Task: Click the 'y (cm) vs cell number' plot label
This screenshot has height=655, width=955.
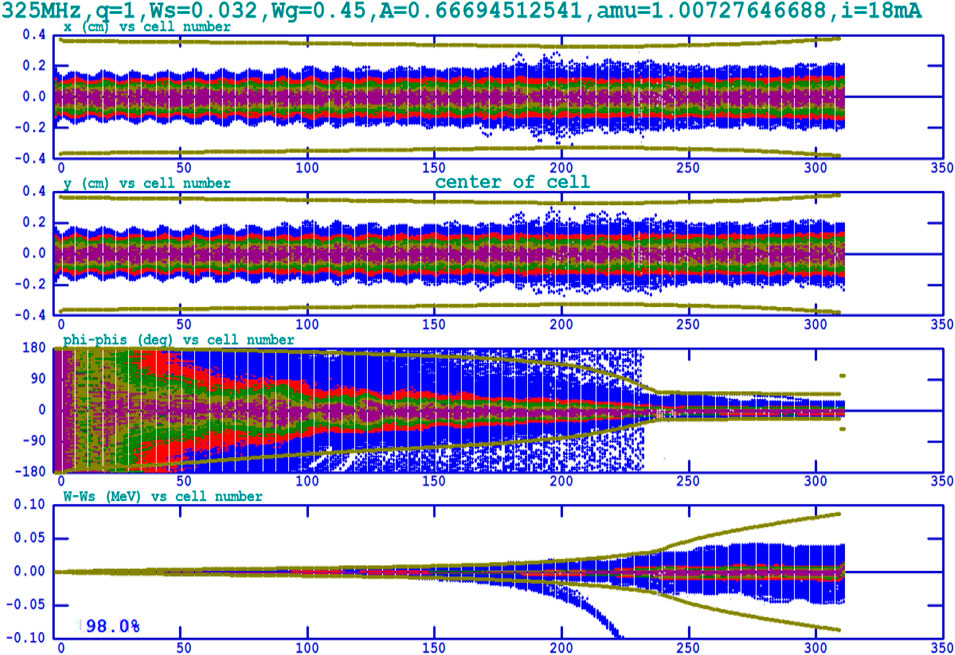Action: (147, 183)
